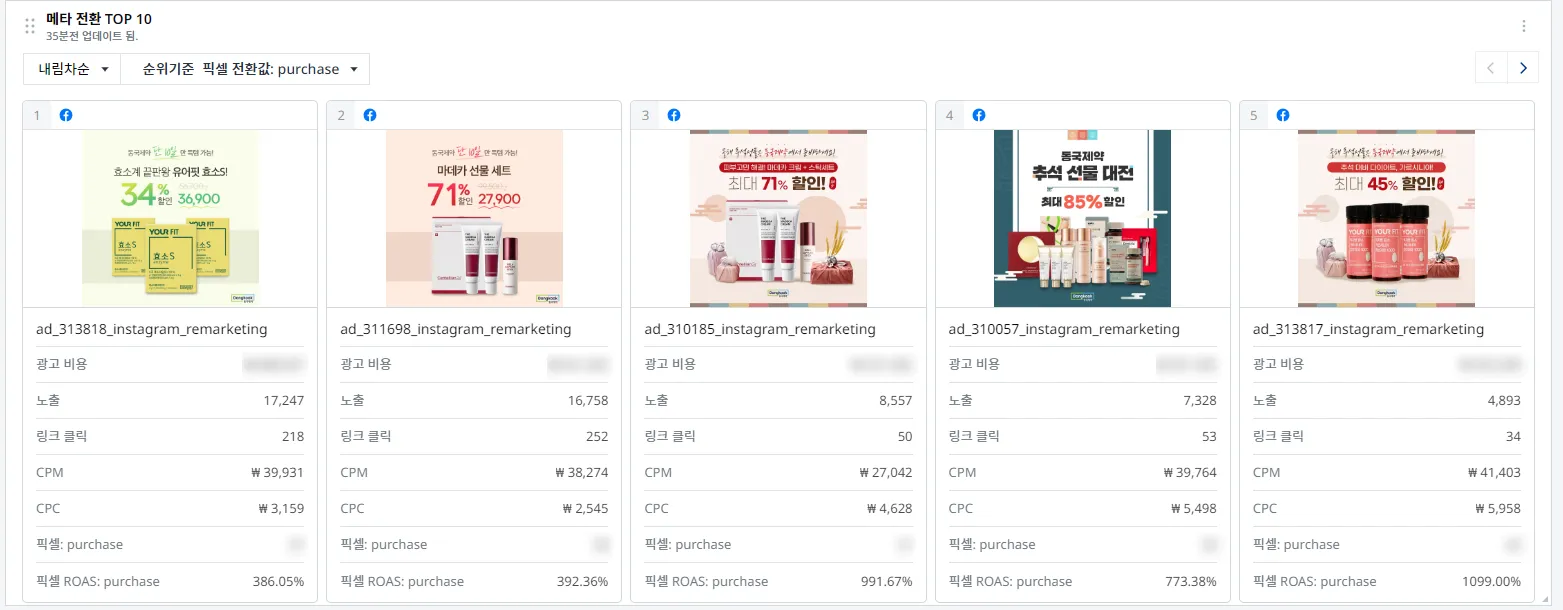Viewport: 1563px width, 610px height.
Task: Go to the previous page of ad cards
Action: [x=1491, y=68]
